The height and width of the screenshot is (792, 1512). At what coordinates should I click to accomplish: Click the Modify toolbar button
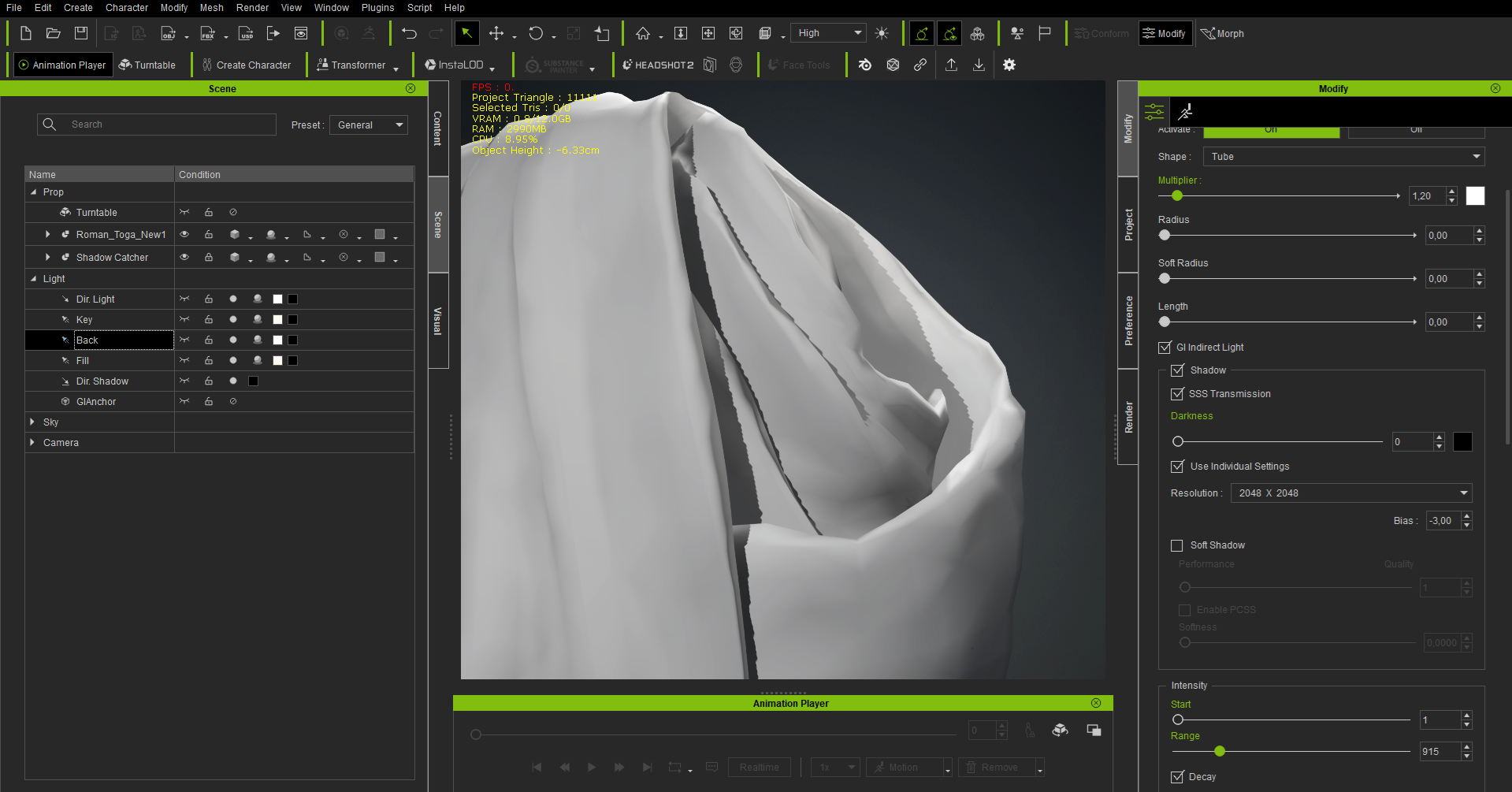pyautogui.click(x=1165, y=33)
